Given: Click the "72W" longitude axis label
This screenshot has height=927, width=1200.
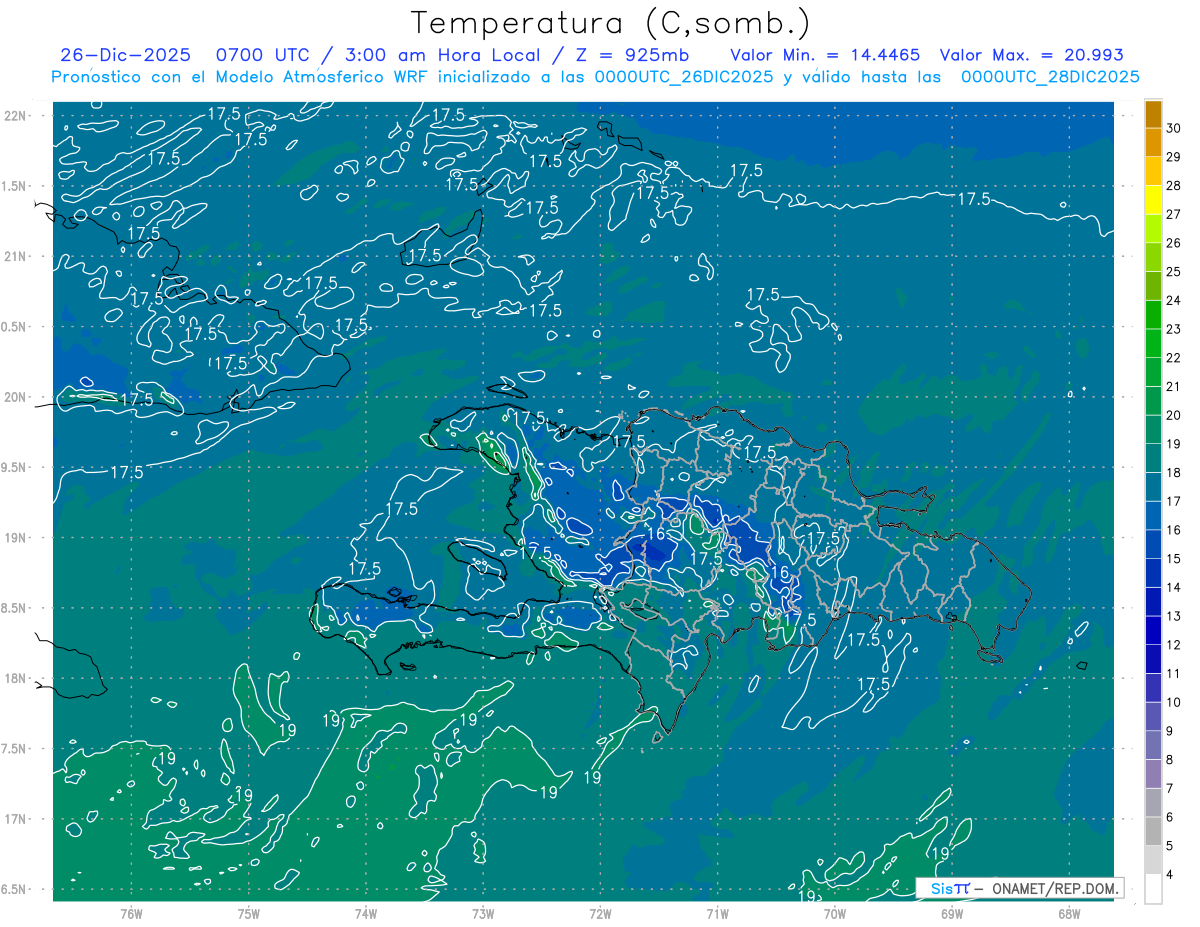Looking at the screenshot, I should 600,914.
